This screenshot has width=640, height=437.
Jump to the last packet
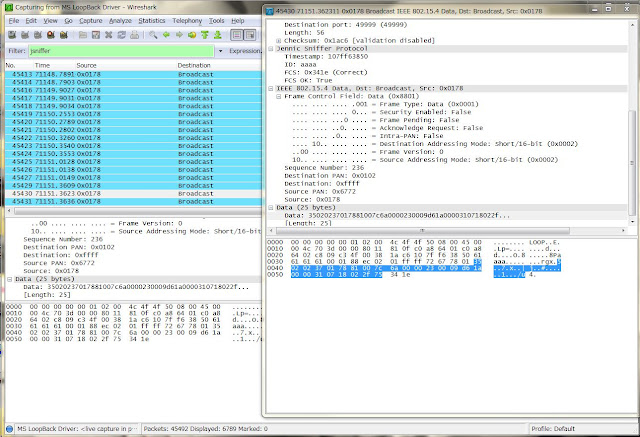pyautogui.click(x=218, y=35)
